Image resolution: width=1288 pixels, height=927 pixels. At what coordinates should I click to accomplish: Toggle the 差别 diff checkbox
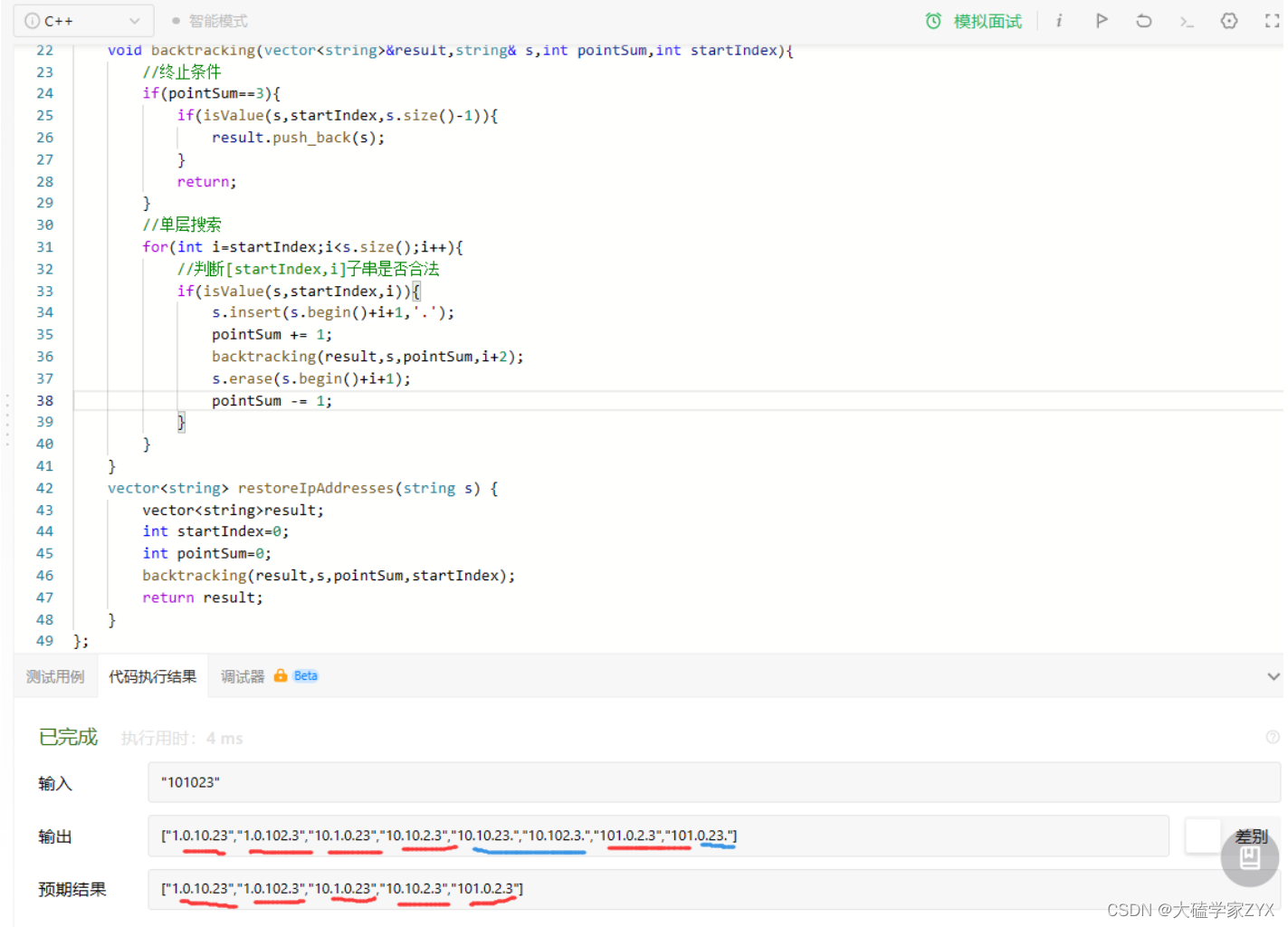coord(1203,836)
